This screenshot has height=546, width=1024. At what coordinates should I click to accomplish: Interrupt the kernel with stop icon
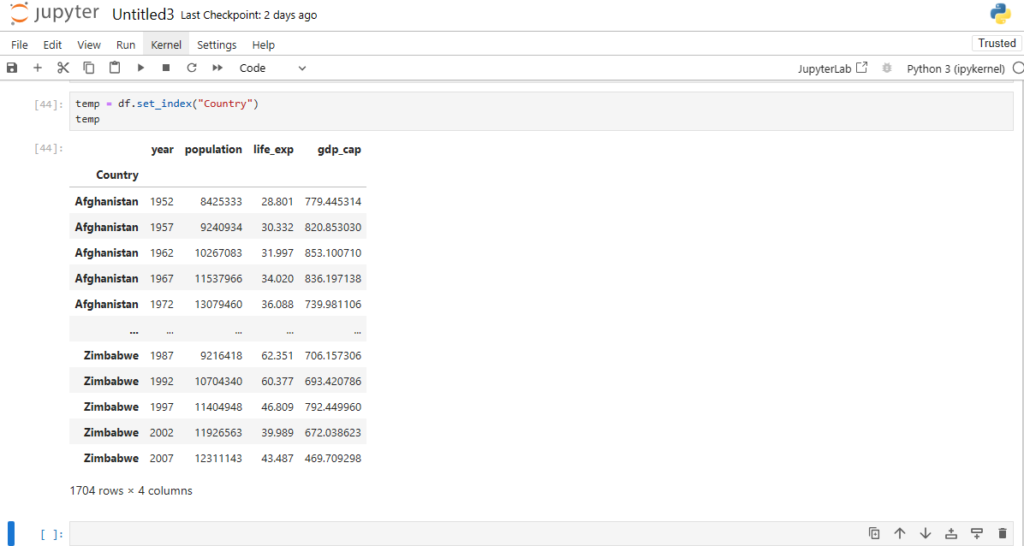[166, 68]
